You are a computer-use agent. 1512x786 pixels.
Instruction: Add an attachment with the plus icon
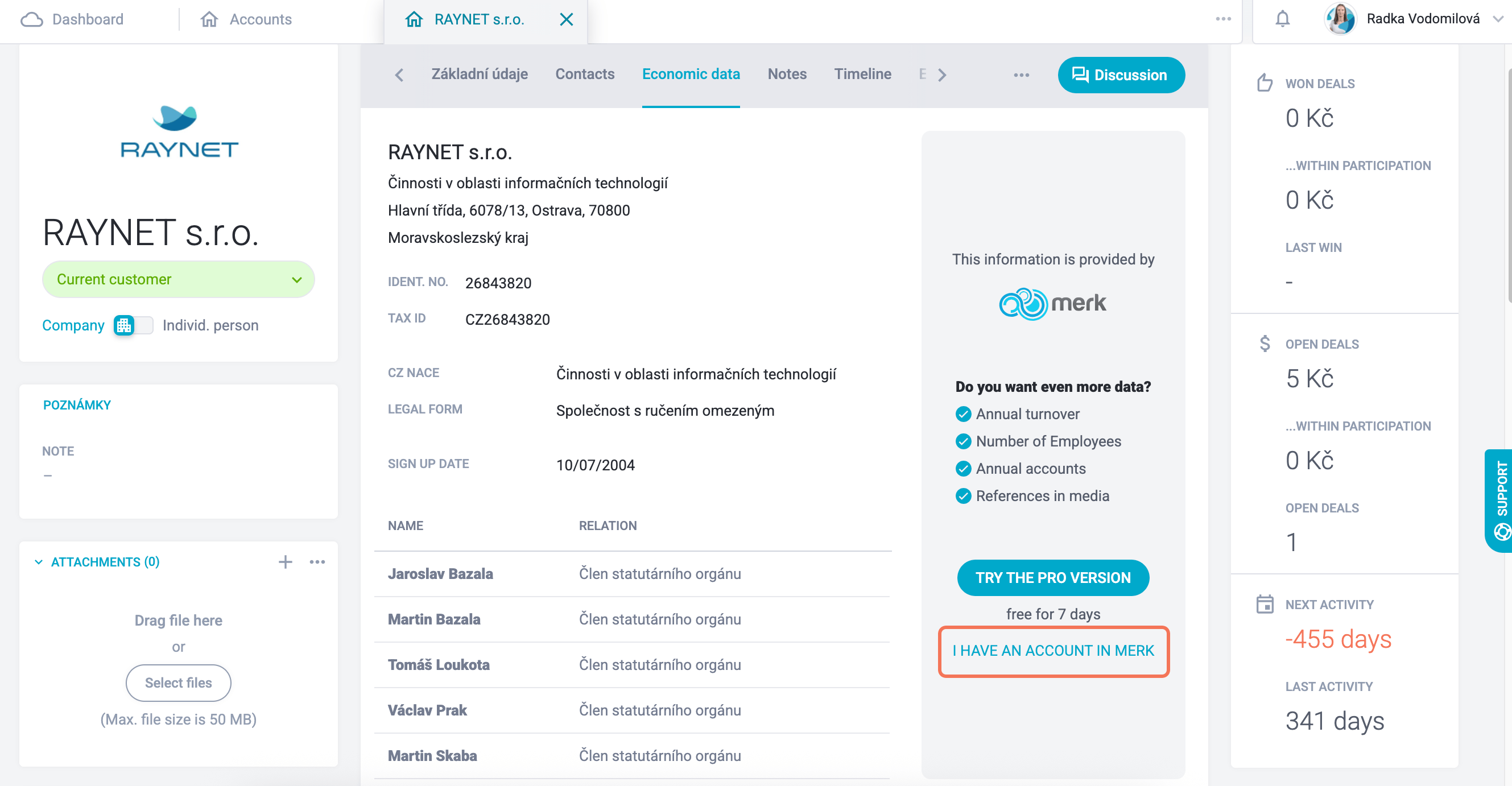click(x=285, y=562)
